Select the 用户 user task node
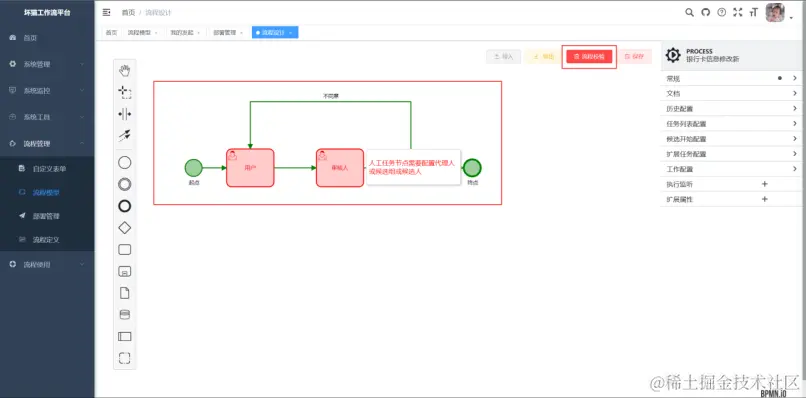This screenshot has height=398, width=806. pyautogui.click(x=250, y=168)
